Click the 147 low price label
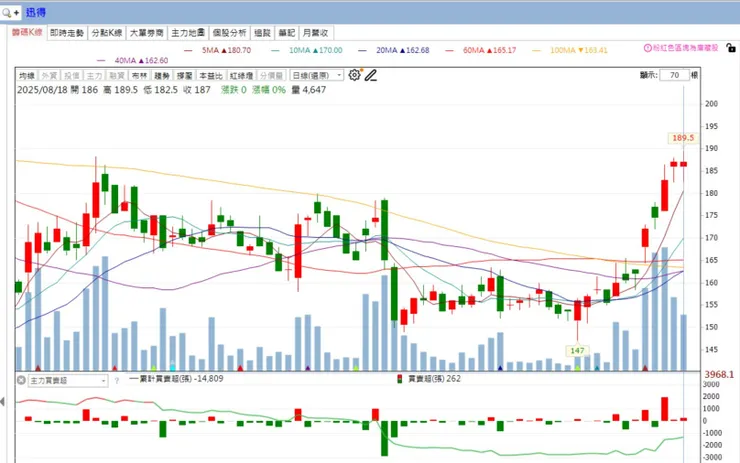This screenshot has height=463, width=740. click(577, 351)
